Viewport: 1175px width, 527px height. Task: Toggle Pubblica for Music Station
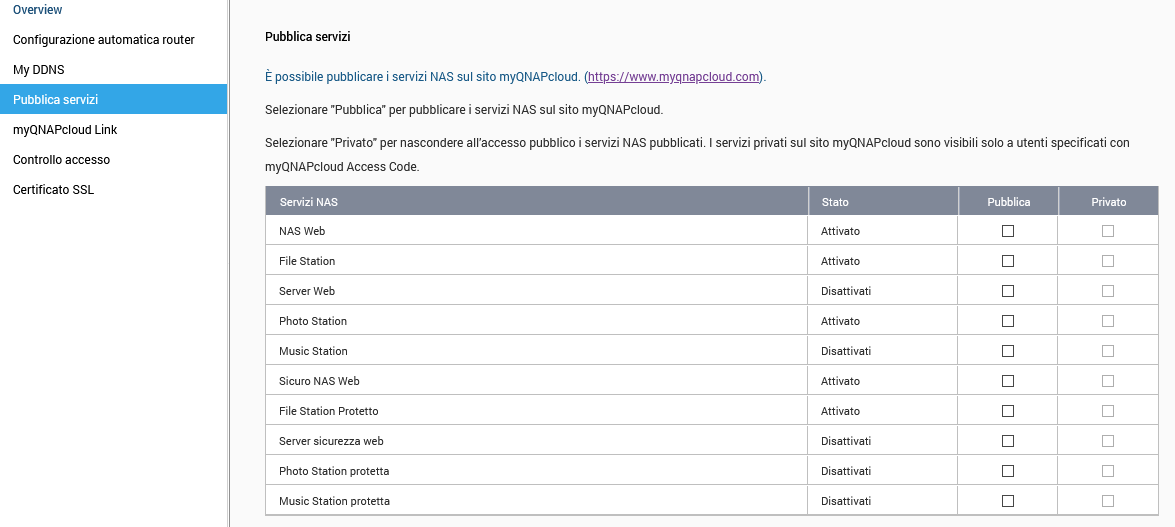(x=1008, y=351)
